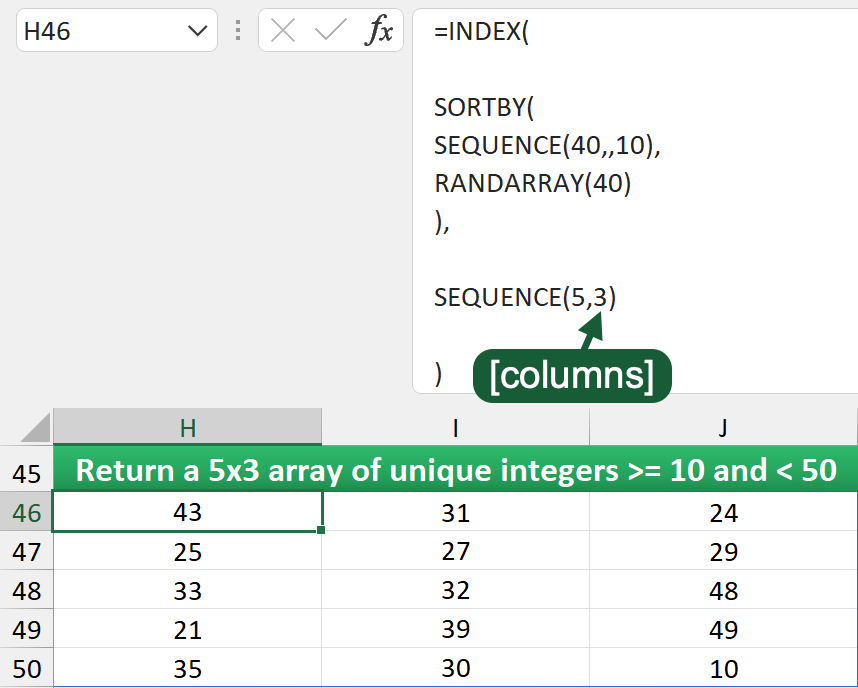
Task: Click the formula bar resize dots handle
Action: point(238,31)
